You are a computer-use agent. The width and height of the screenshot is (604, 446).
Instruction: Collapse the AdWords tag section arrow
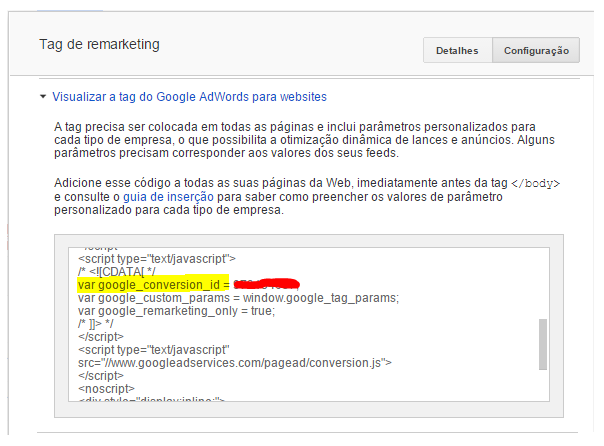tap(43, 96)
